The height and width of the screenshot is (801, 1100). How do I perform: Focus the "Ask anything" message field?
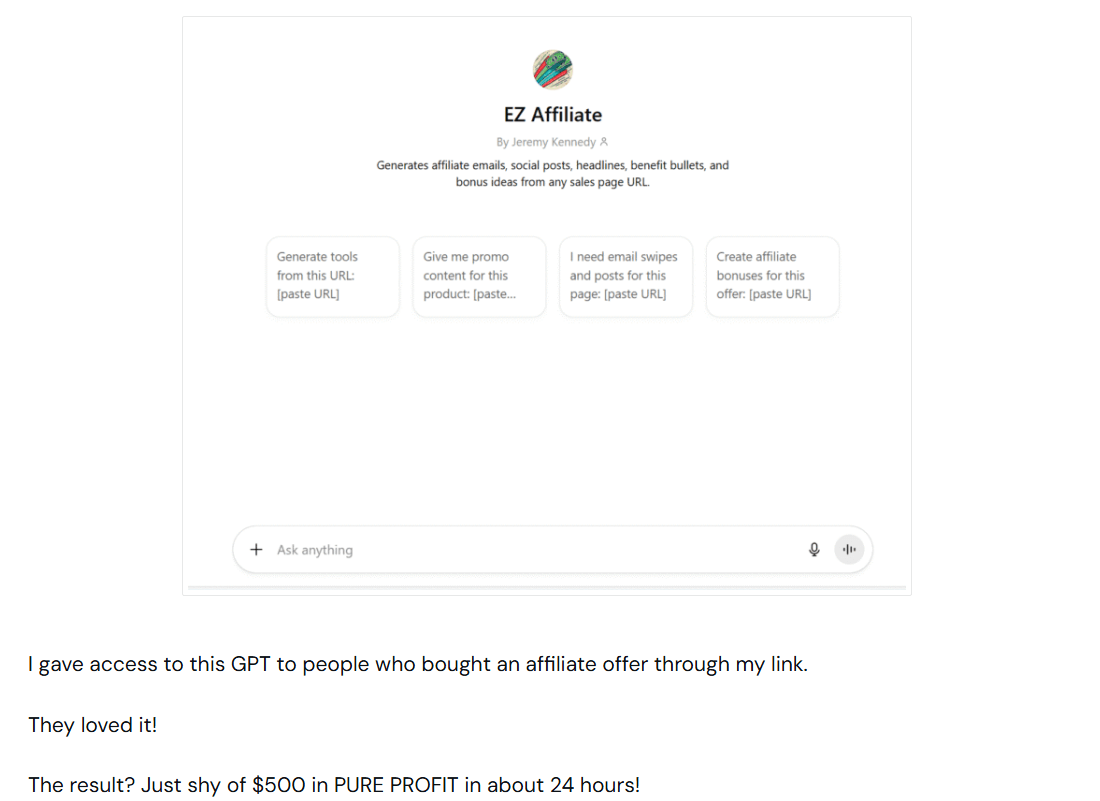pos(530,550)
